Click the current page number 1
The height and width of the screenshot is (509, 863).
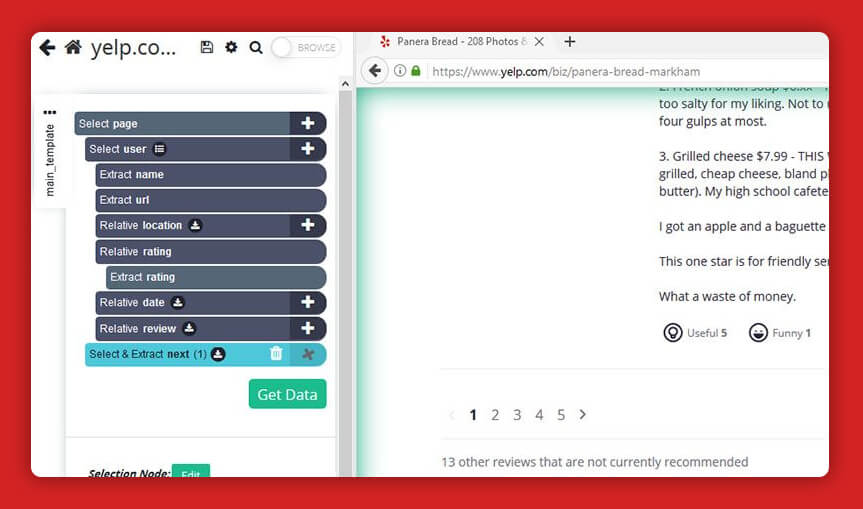point(473,415)
